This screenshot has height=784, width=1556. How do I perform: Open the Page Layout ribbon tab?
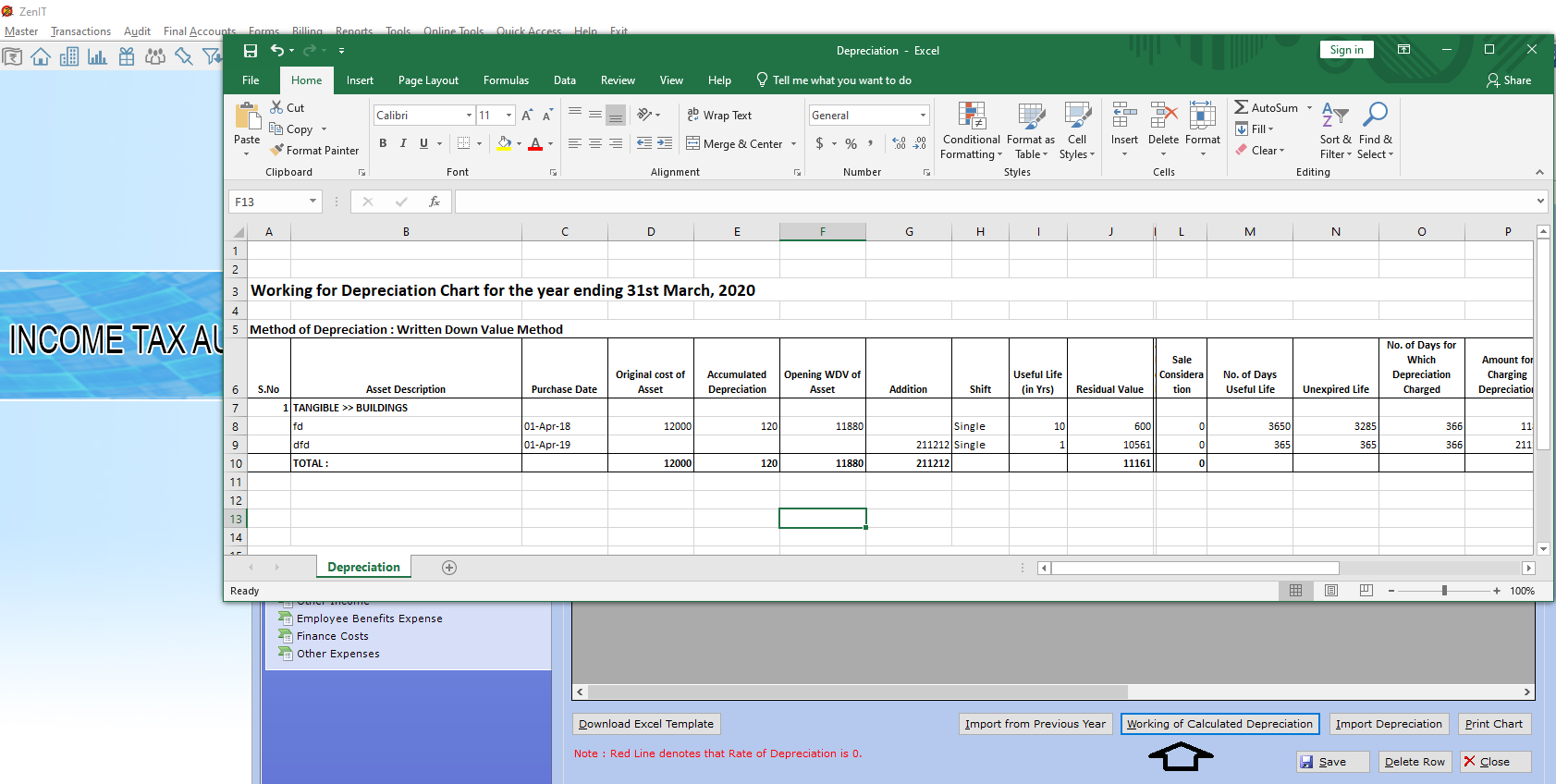click(428, 80)
